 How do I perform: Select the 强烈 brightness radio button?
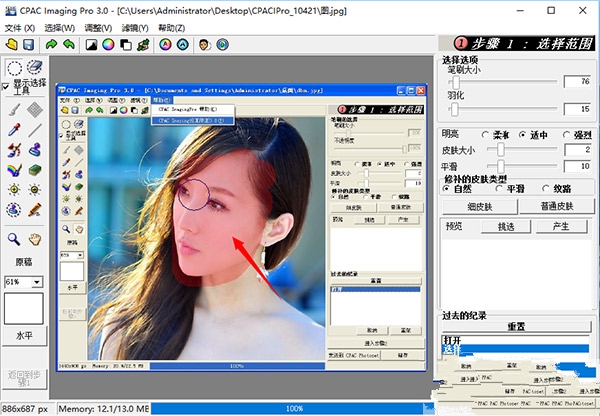coord(566,135)
